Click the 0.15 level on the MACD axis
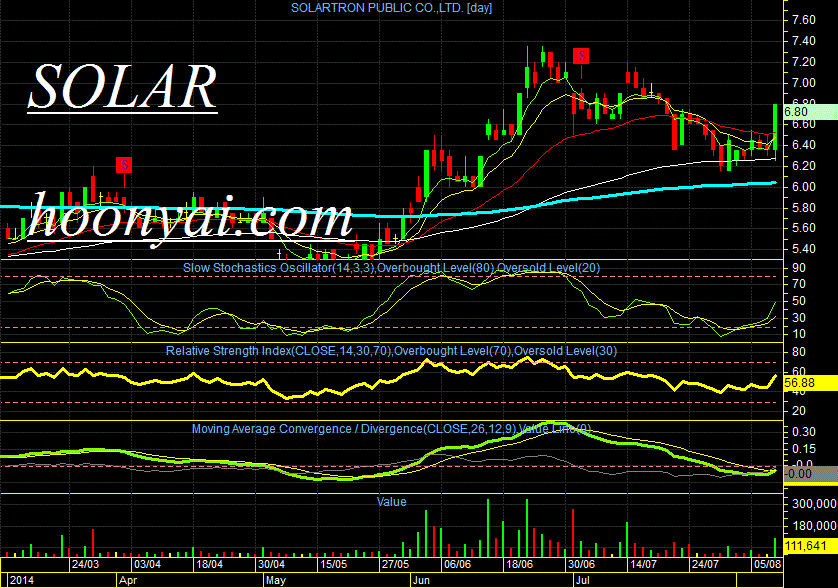 point(804,450)
